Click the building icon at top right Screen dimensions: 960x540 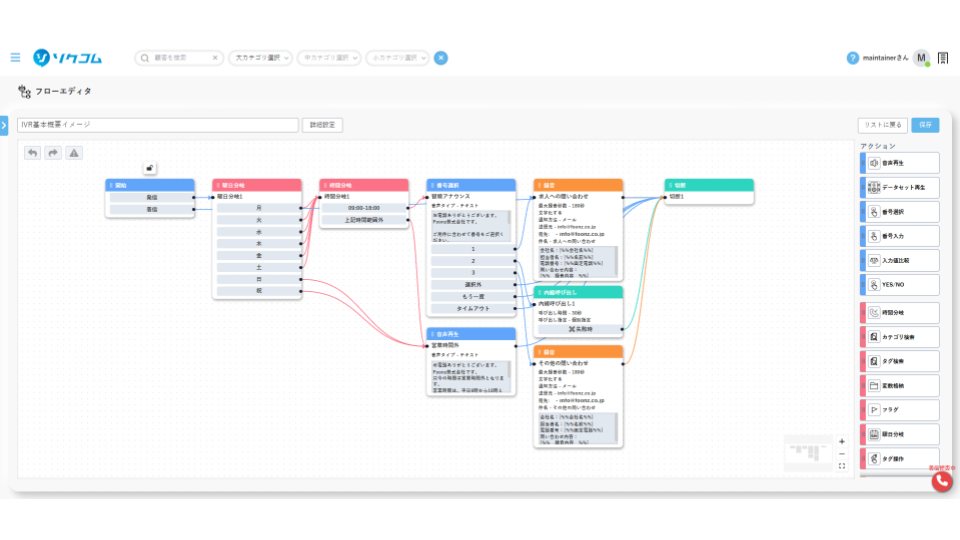pos(942,58)
